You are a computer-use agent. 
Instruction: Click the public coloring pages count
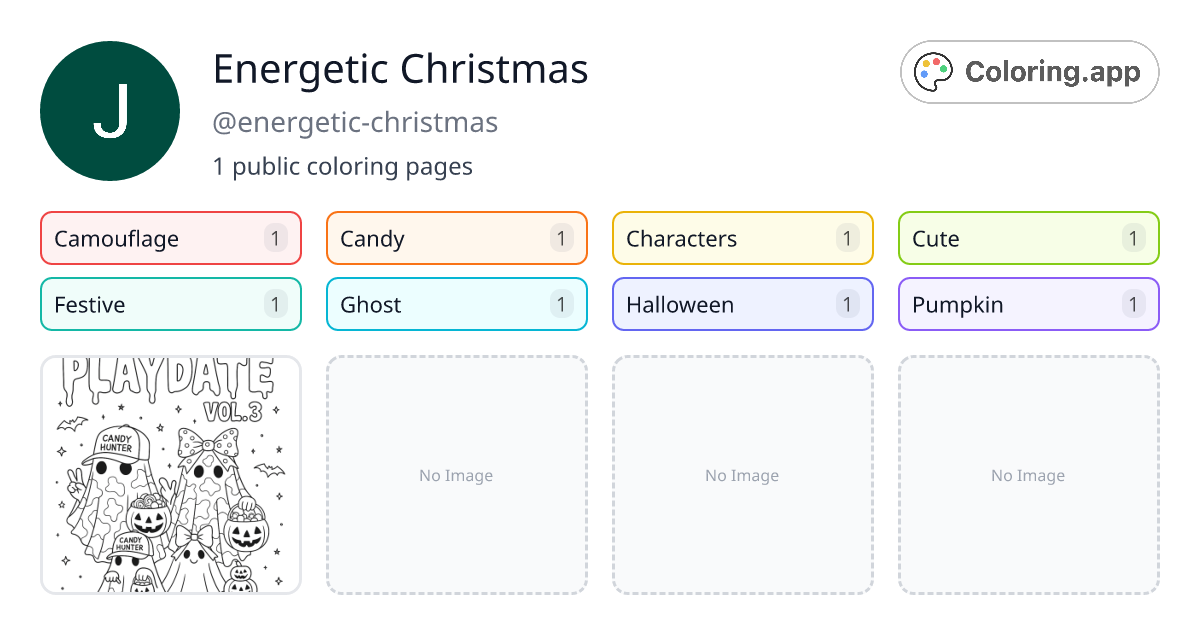pos(343,166)
